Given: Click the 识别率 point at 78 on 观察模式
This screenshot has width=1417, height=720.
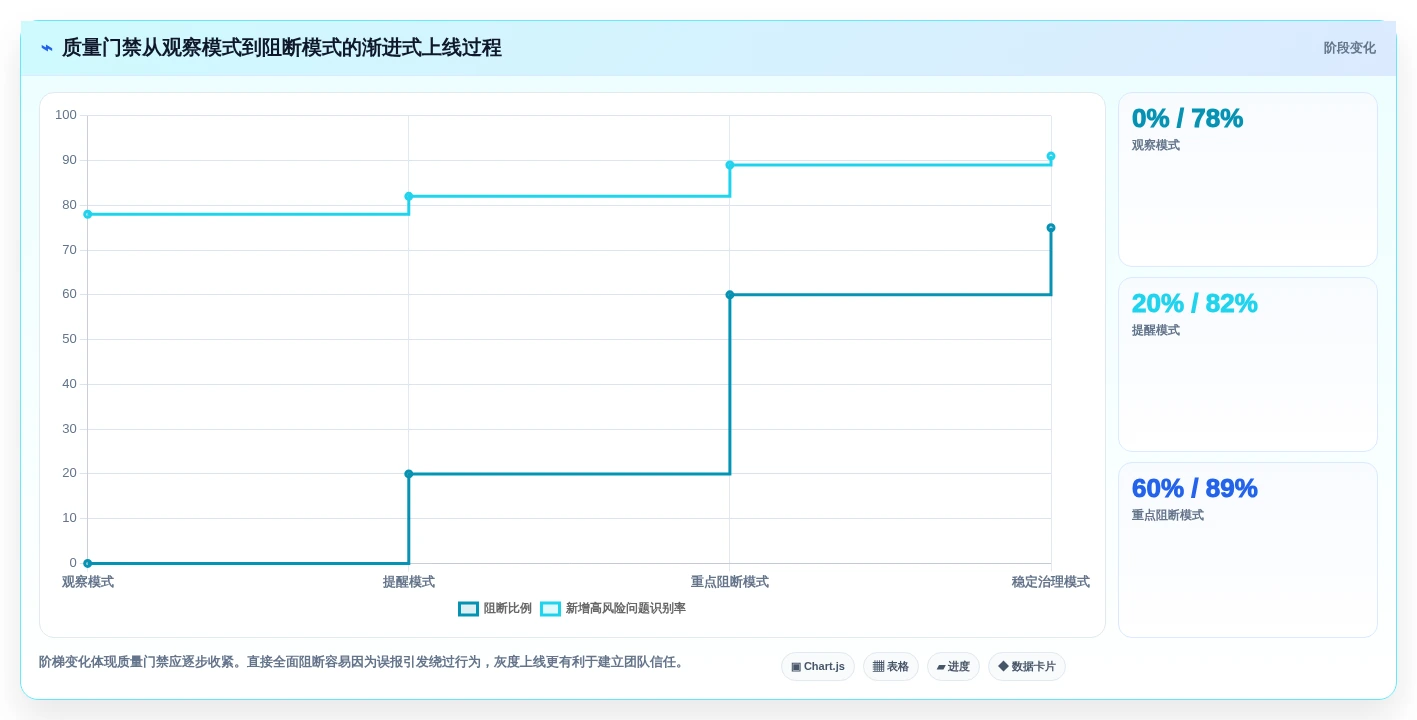Looking at the screenshot, I should click(88, 214).
